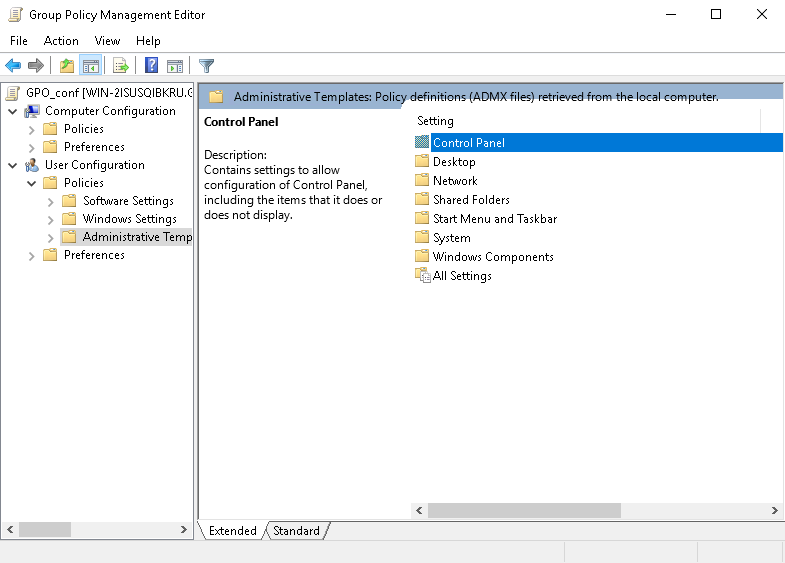Open the Action menu
This screenshot has width=785, height=563.
point(61,41)
